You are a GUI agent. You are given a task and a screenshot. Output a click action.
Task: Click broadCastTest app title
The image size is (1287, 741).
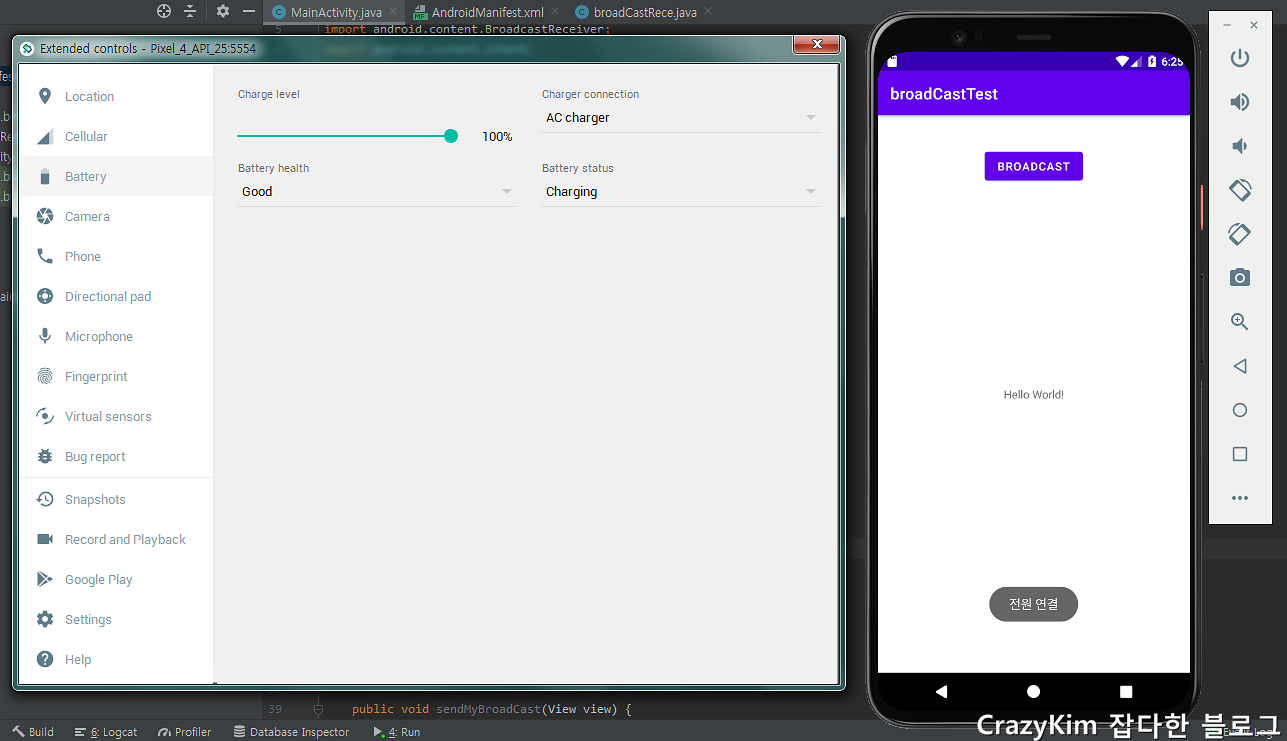(944, 94)
